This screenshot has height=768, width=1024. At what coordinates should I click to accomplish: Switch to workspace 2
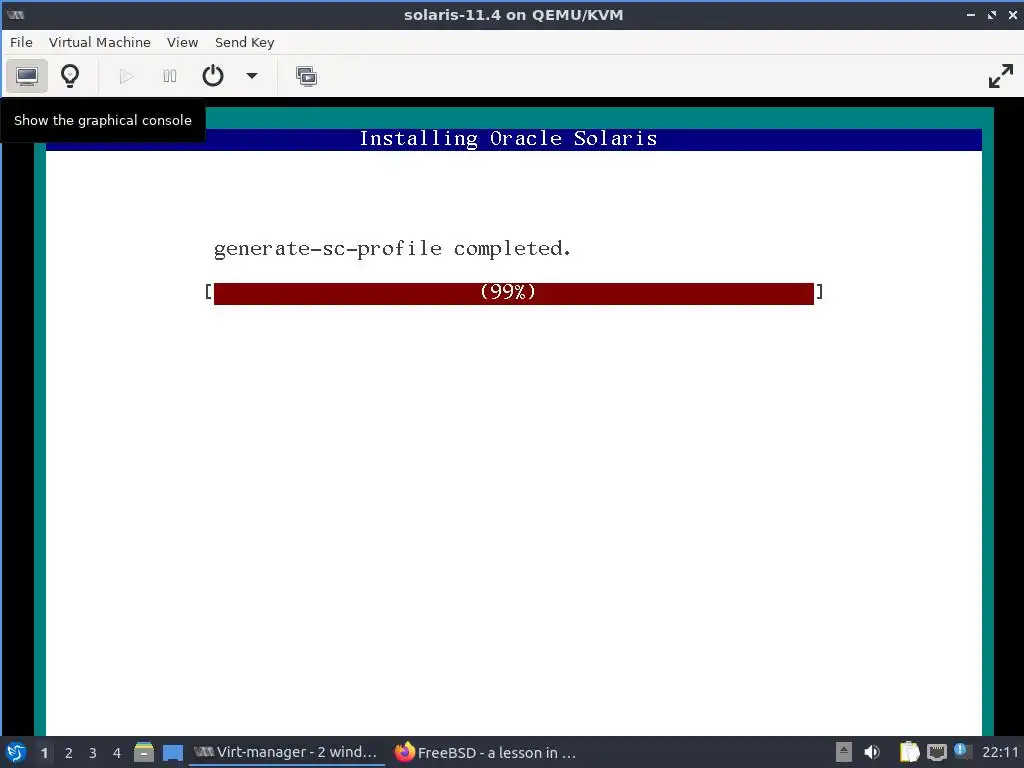point(69,753)
